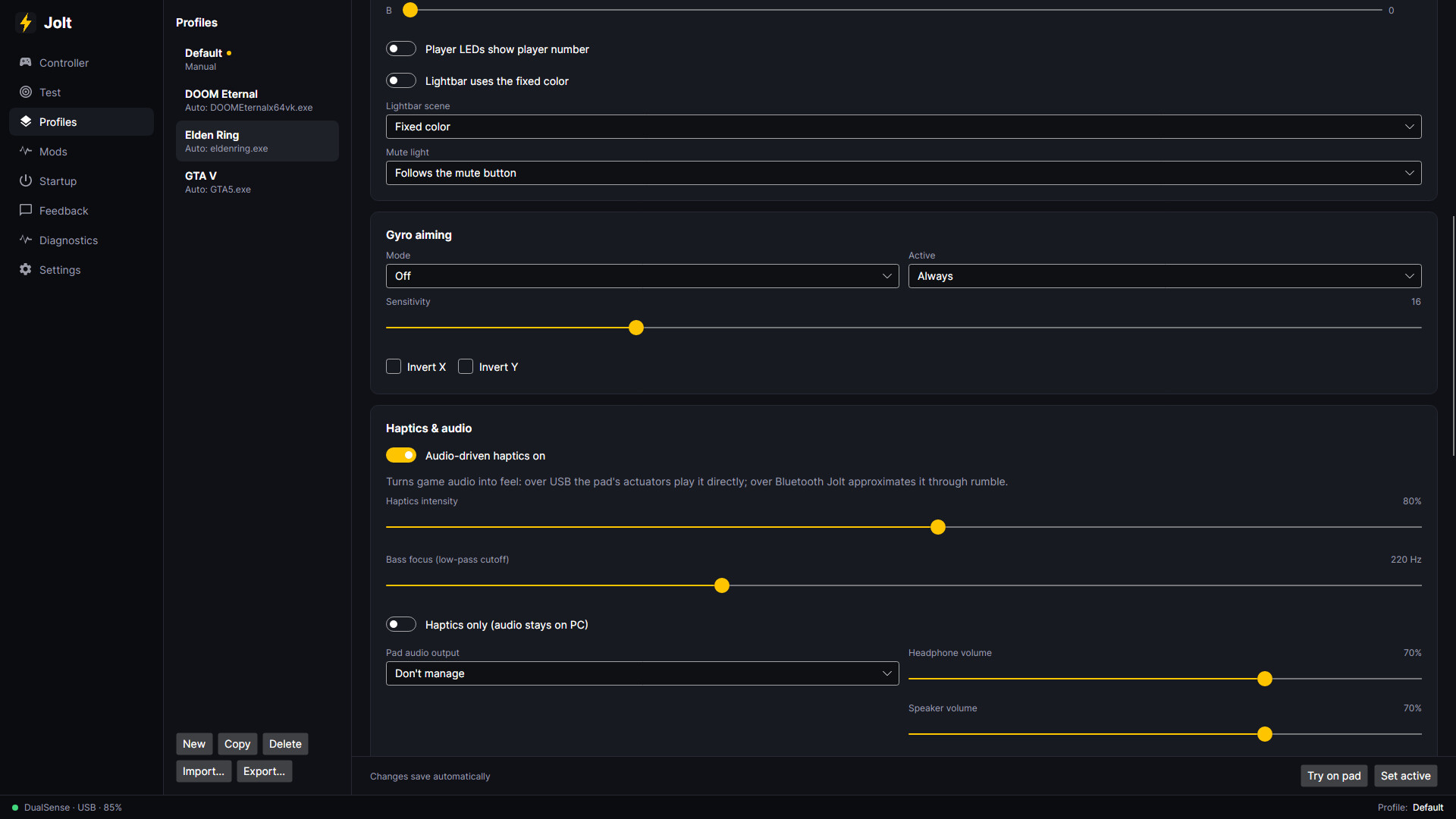Click the Test target icon

(x=26, y=92)
